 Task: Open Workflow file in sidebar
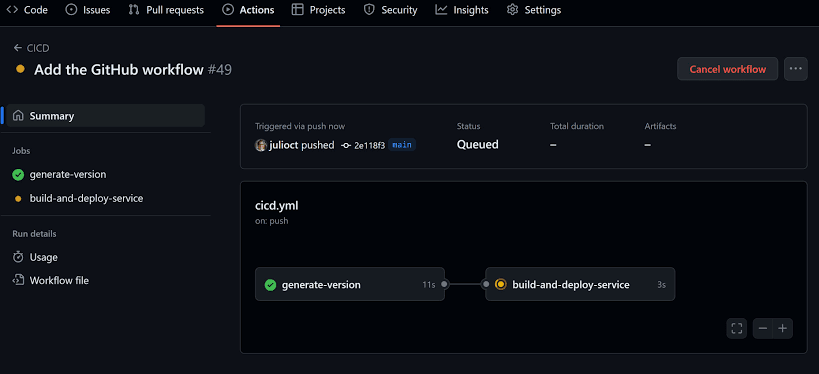tap(51, 280)
